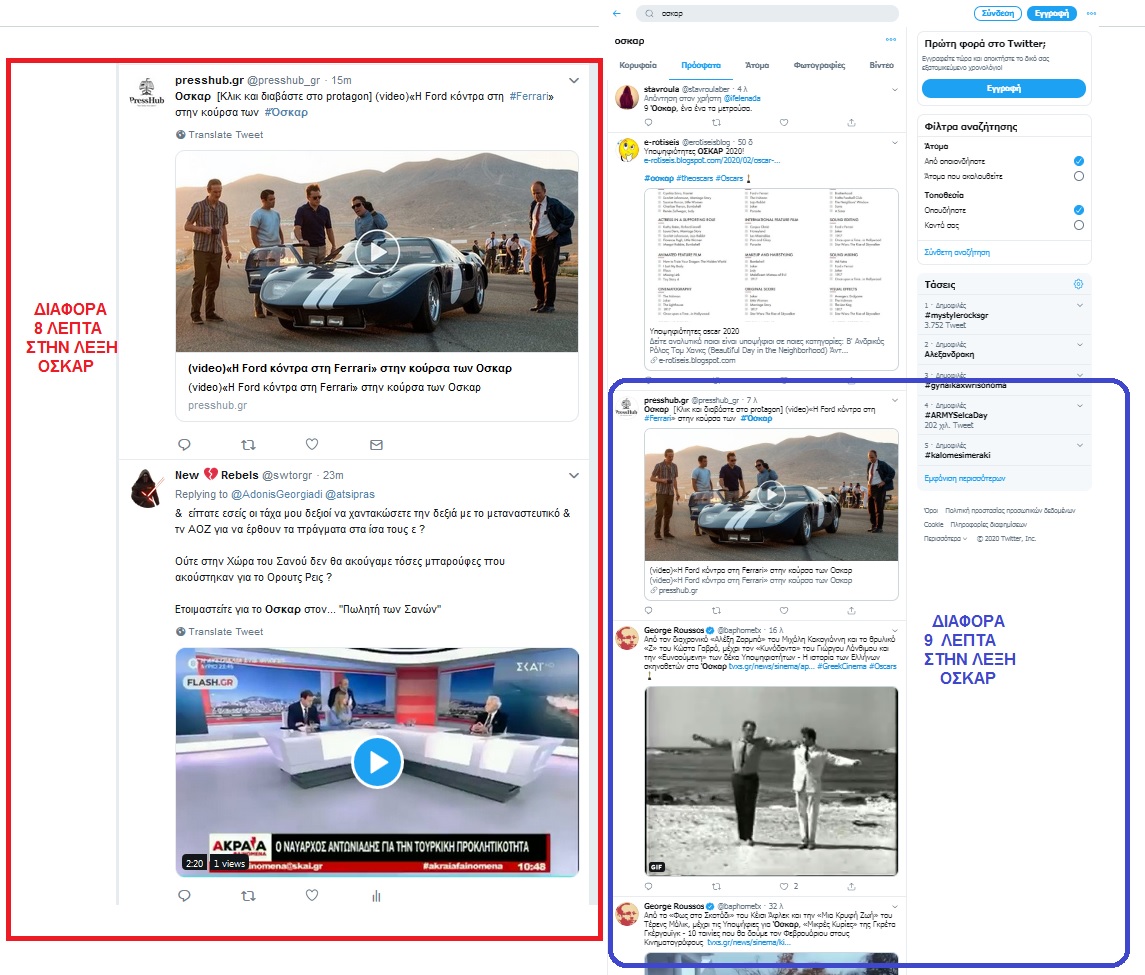1145x975 pixels.
Task: Like George Roussos GIF tweet with 2 likes
Action: tap(784, 887)
